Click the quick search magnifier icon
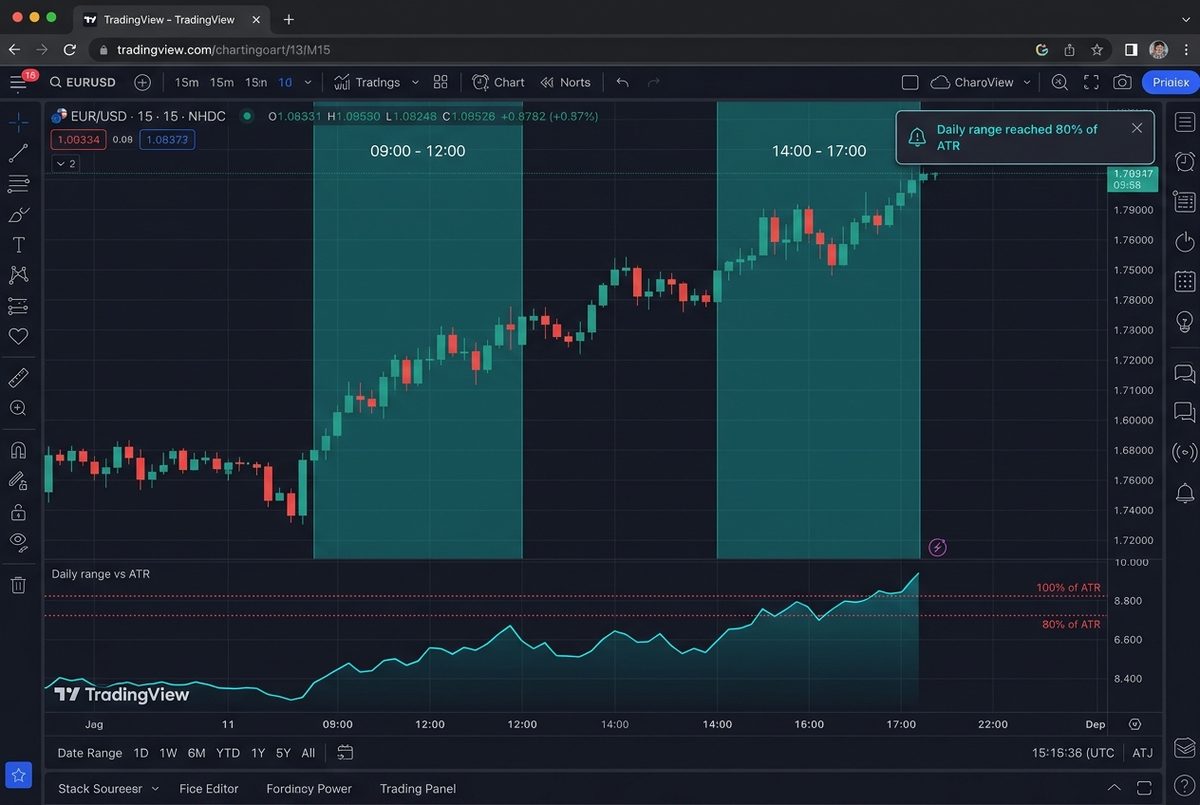Viewport: 1200px width, 805px height. click(x=1059, y=82)
